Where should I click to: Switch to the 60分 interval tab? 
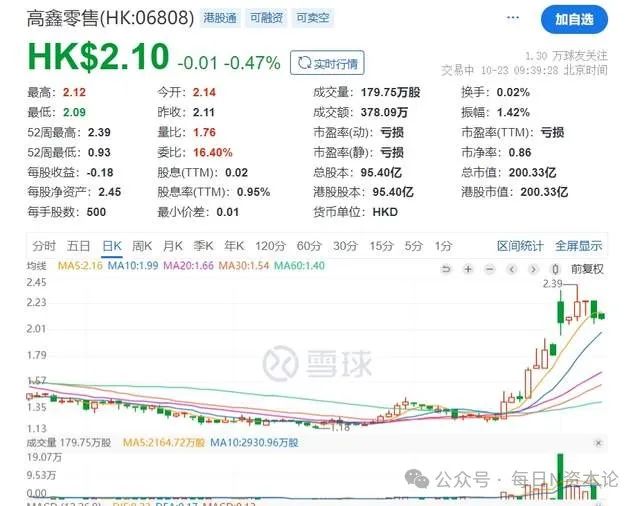(x=309, y=246)
